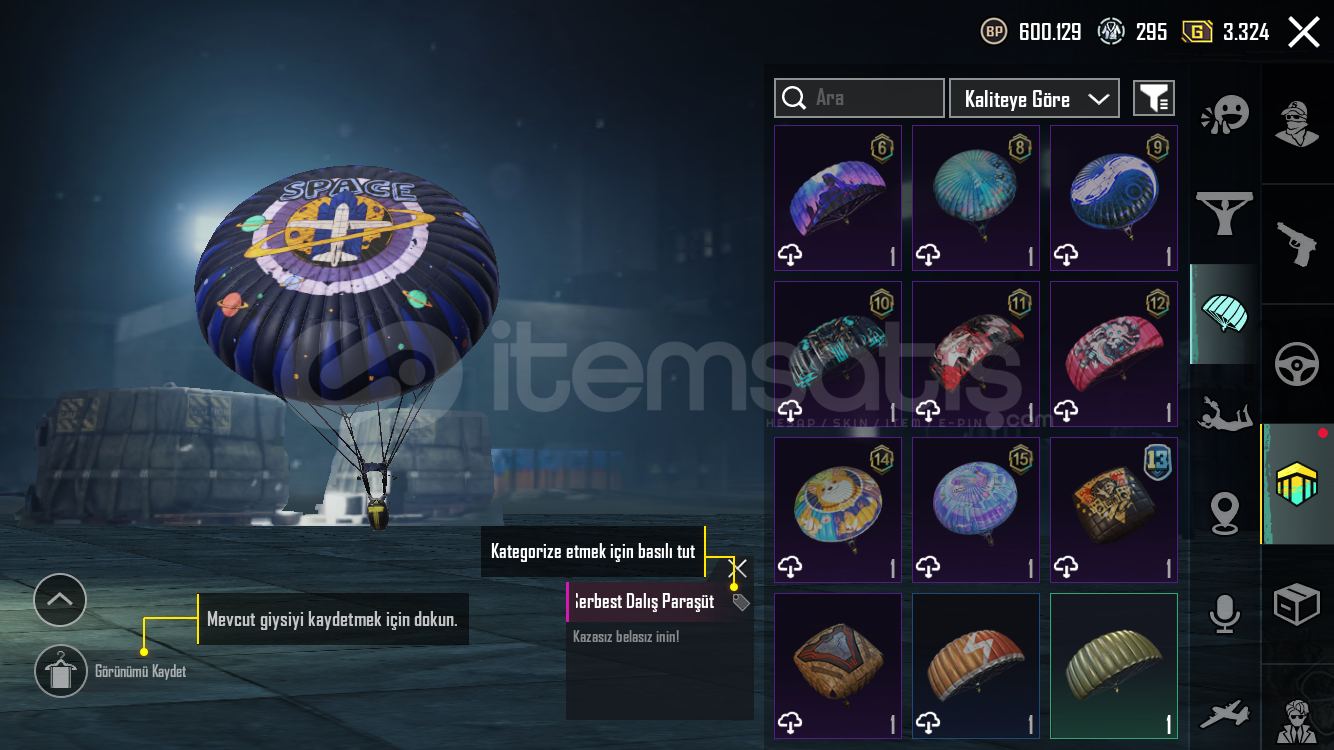1334x750 pixels.
Task: Select the microphone voice category icon
Action: [x=1225, y=613]
